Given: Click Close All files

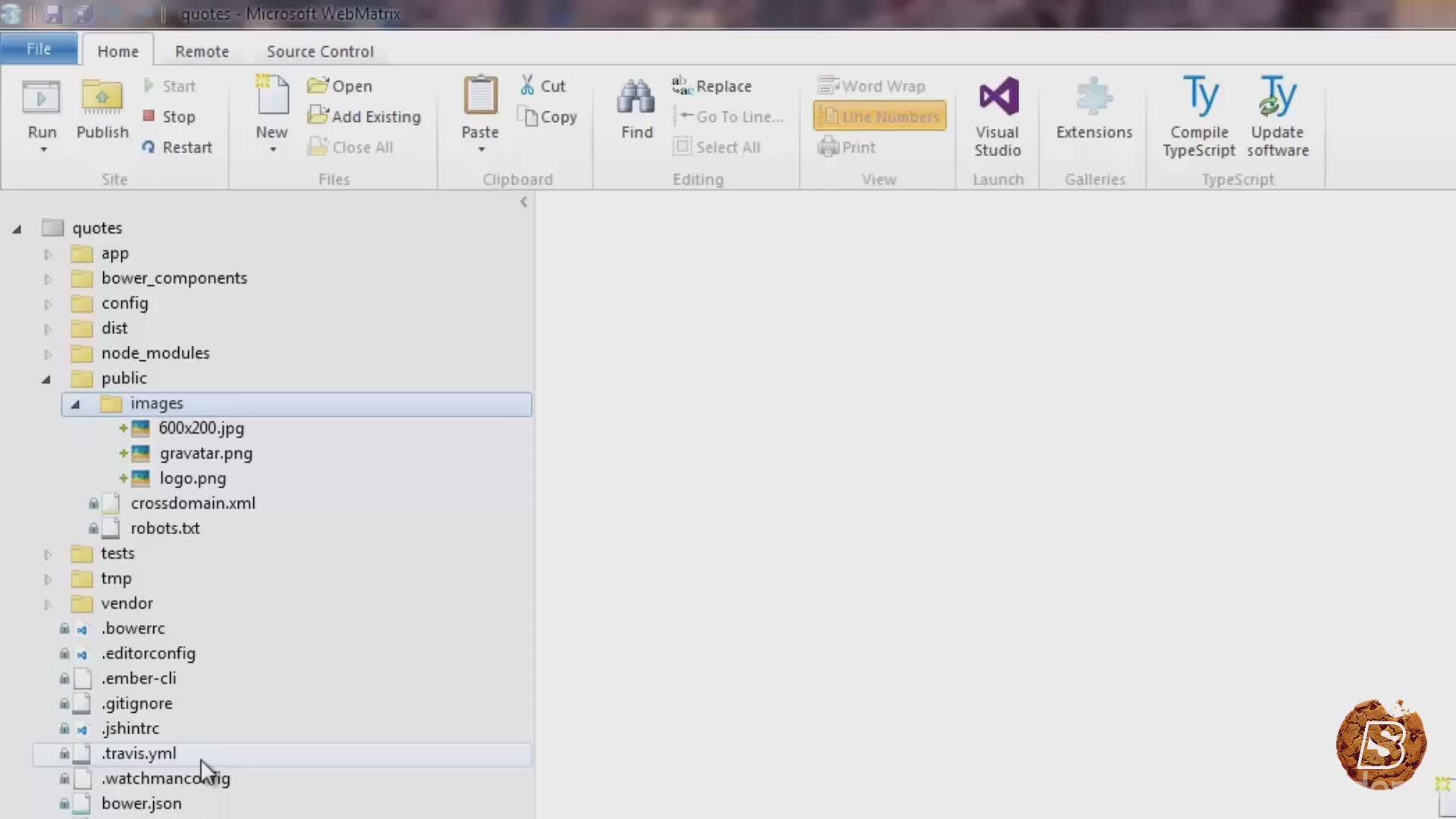Looking at the screenshot, I should [350, 147].
